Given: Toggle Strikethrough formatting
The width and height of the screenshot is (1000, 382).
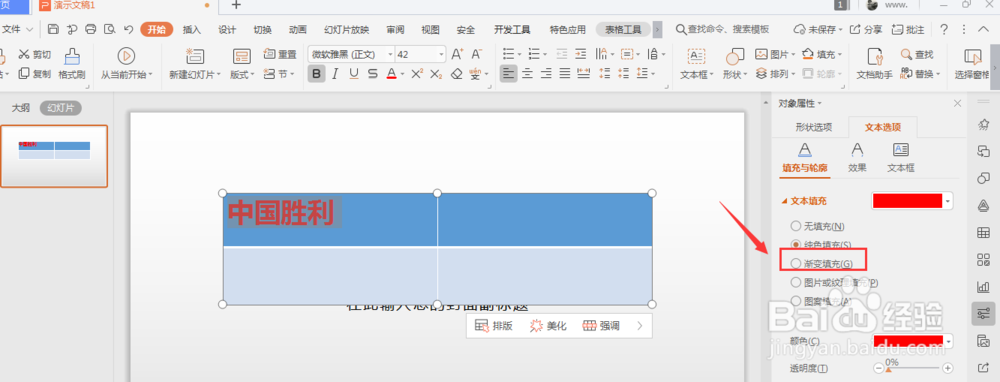Looking at the screenshot, I should [372, 74].
